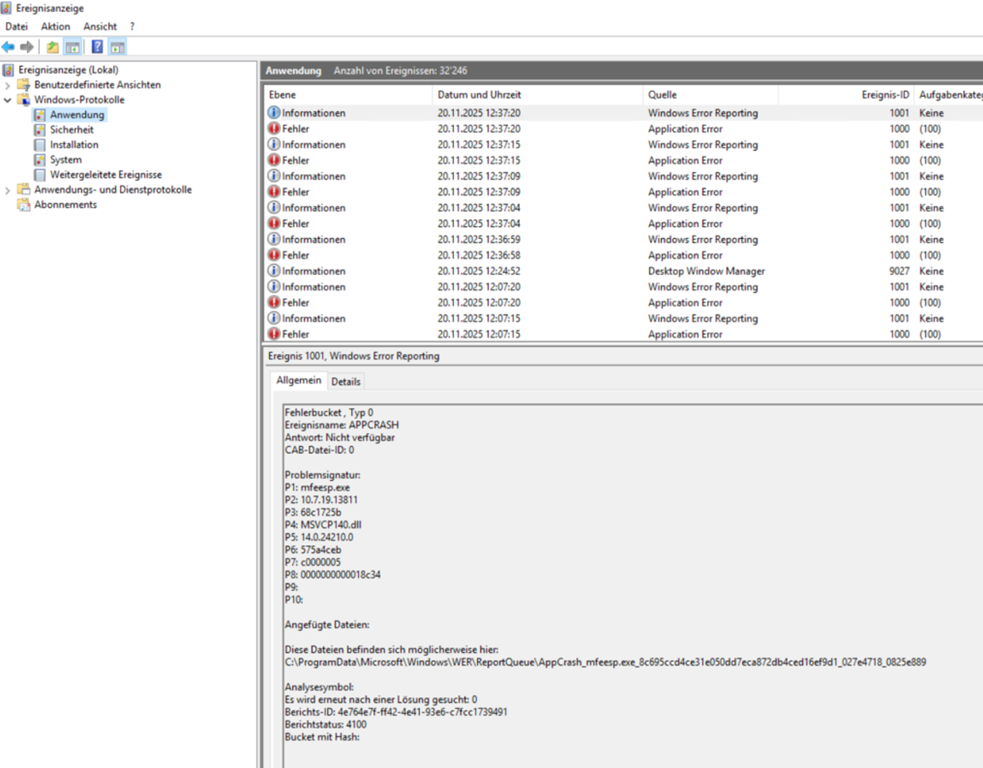
Task: Click the Abonnements node
Action: (x=65, y=205)
